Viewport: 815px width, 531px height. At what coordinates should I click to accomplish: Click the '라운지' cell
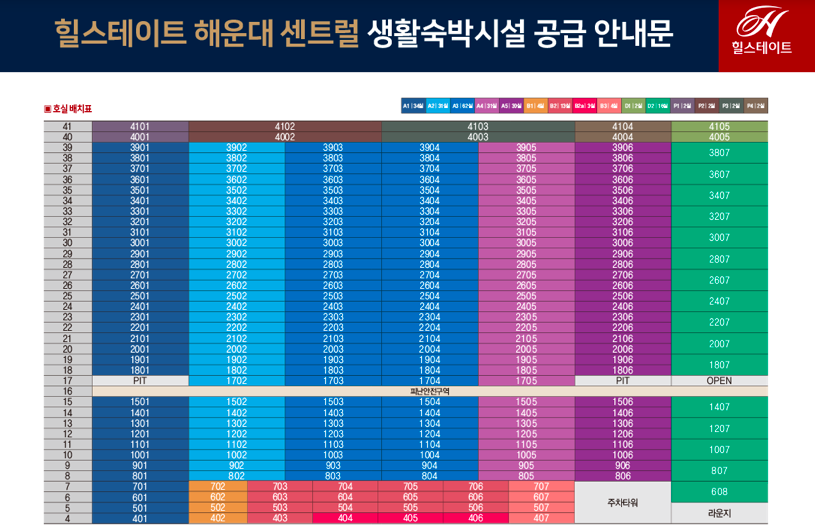click(719, 513)
